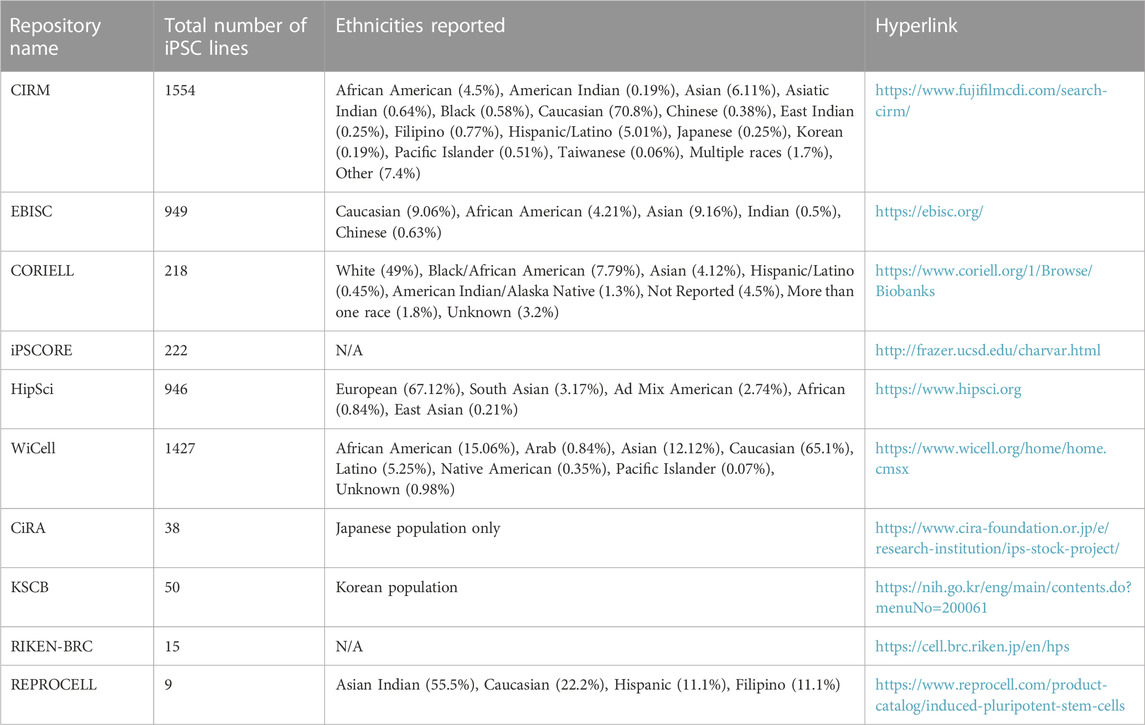Select the value 9 in REPROCELL row
This screenshot has height=725, width=1145.
point(168,685)
